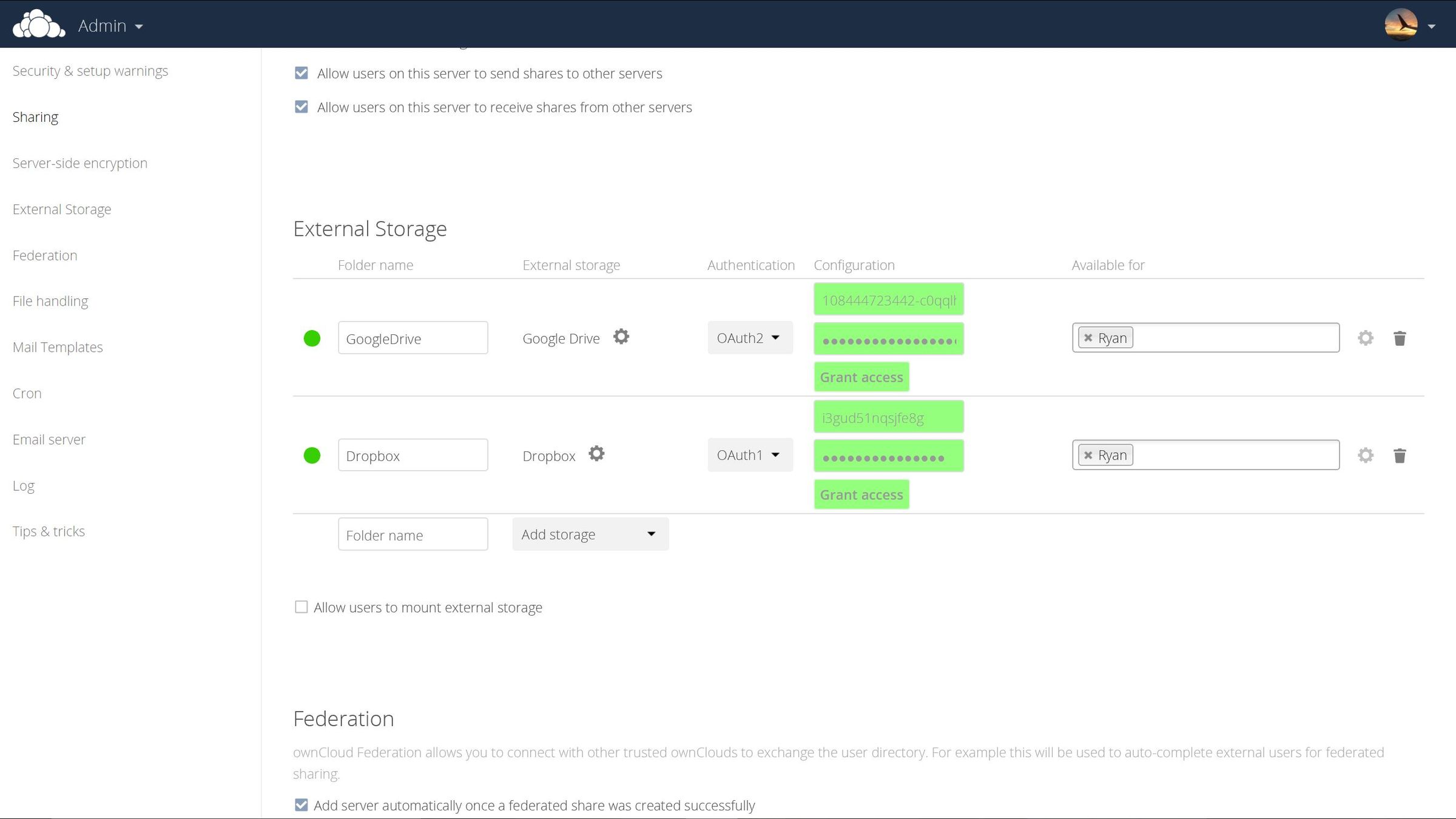Delete the GoogleDrive external storage mount
The height and width of the screenshot is (819, 1456).
click(x=1400, y=338)
